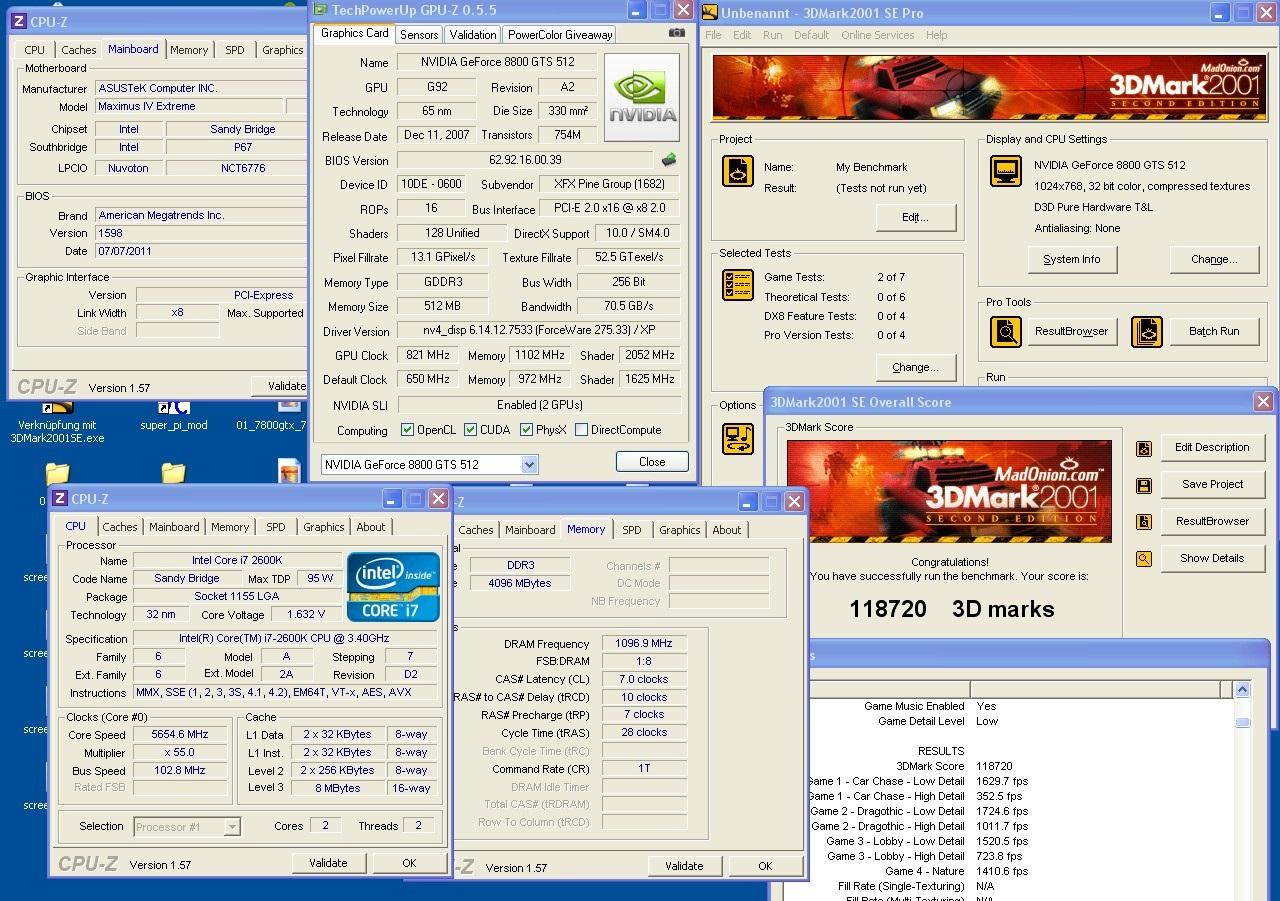Click the floppy icon beside Save Project
1280x901 pixels.
point(1143,485)
